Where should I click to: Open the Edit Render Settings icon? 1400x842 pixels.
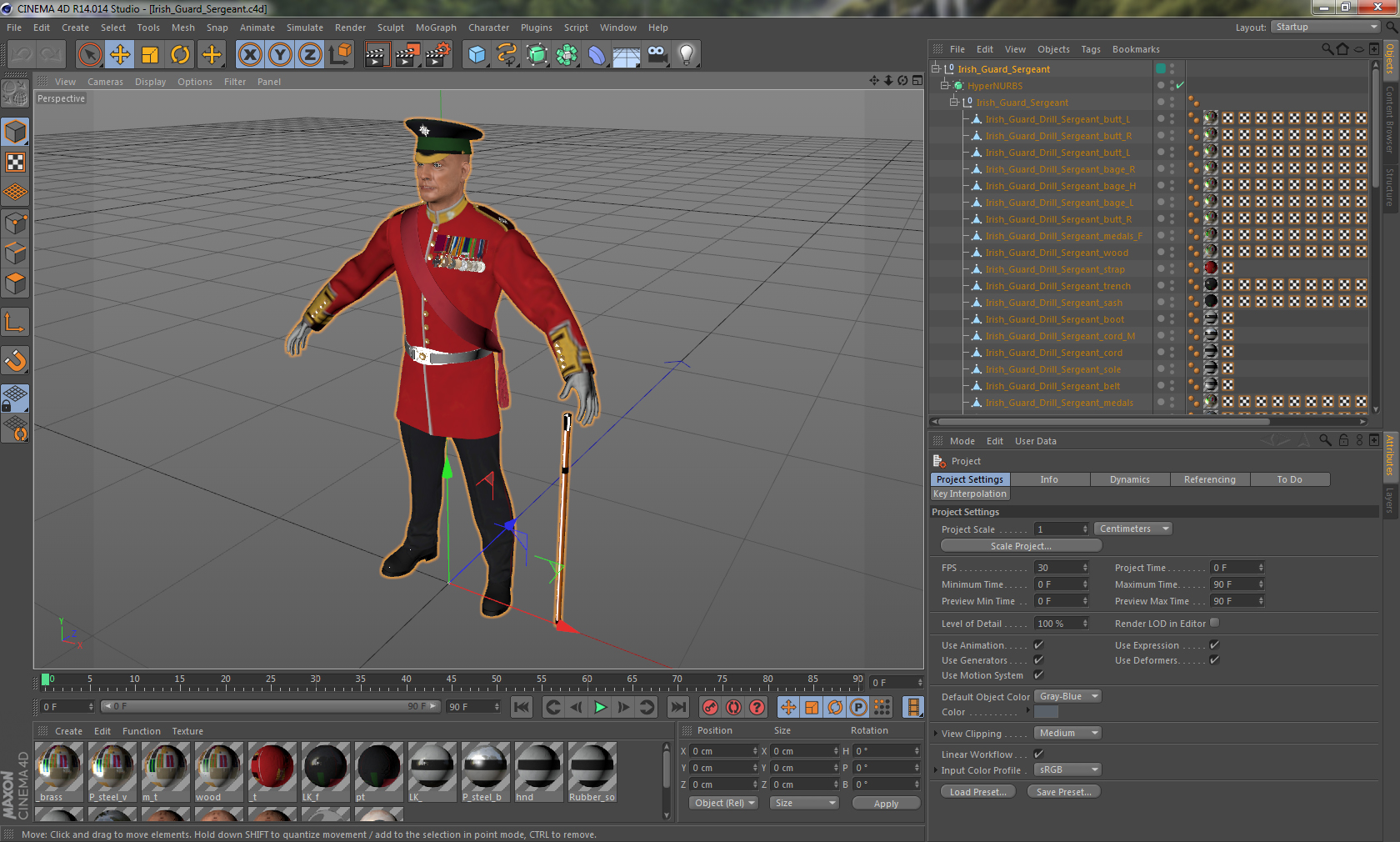[438, 55]
